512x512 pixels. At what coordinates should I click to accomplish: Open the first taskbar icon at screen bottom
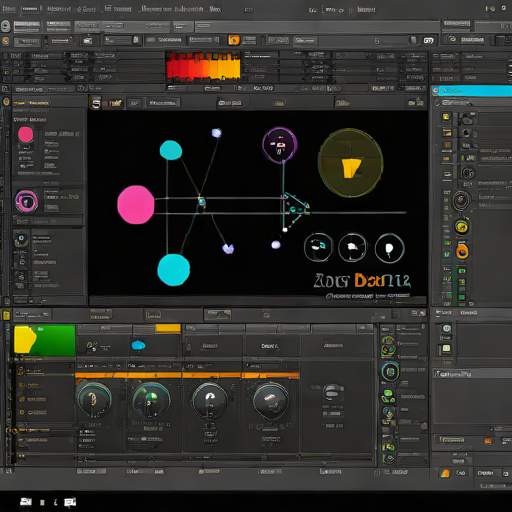(x=26, y=502)
